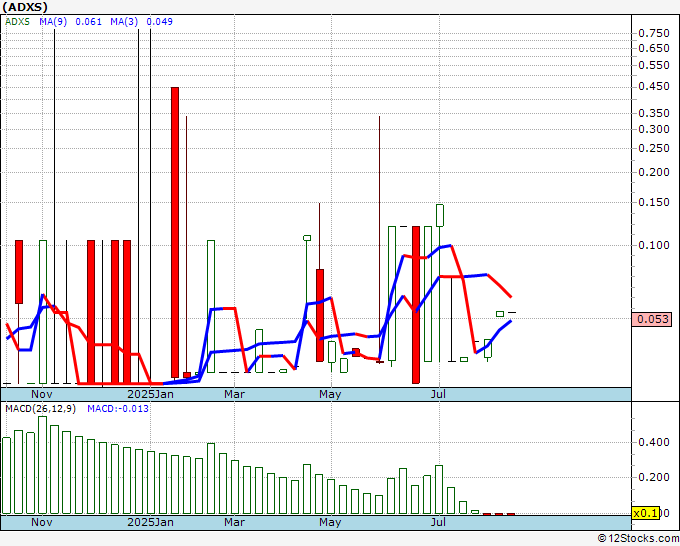Select the 2025Jan label on price axis
Viewport: 680px width, 546px height.
(151, 394)
